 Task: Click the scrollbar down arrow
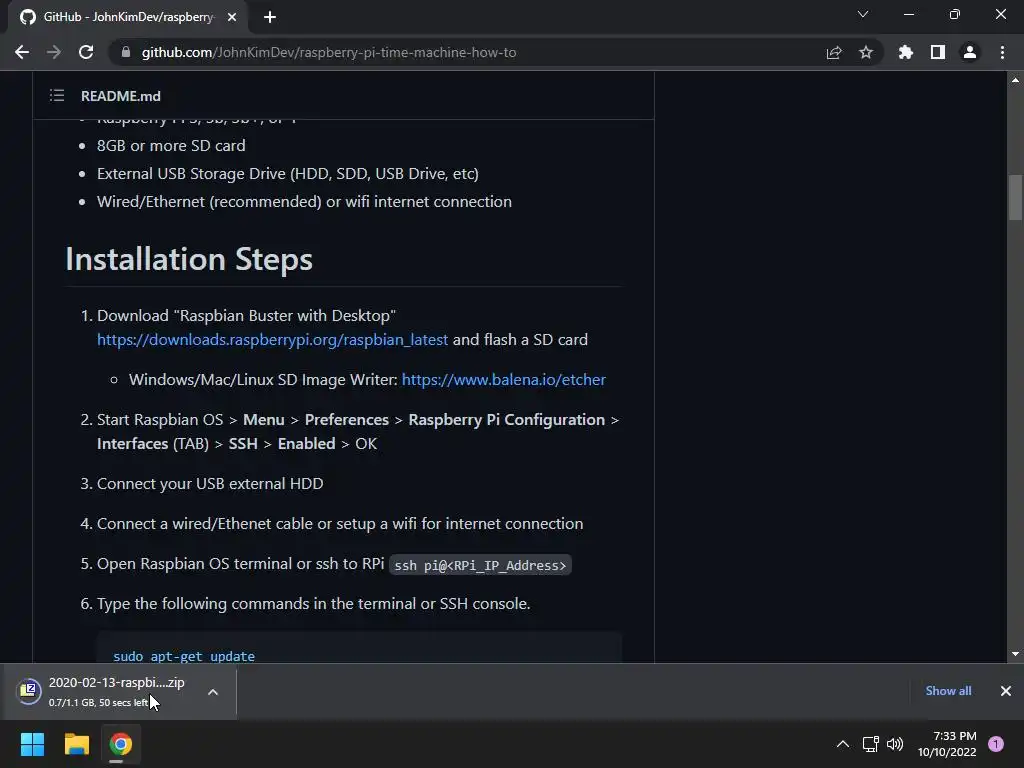coord(1015,654)
